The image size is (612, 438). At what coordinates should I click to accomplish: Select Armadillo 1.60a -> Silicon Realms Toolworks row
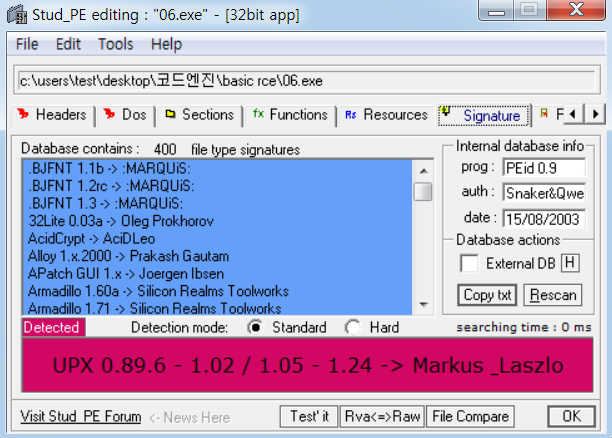click(x=217, y=291)
